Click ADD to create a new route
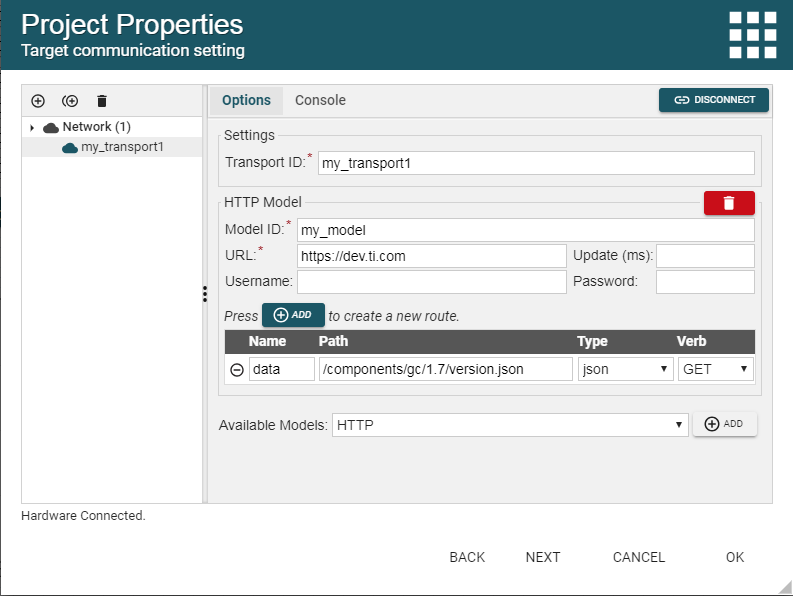Image resolution: width=793 pixels, height=596 pixels. 293,315
